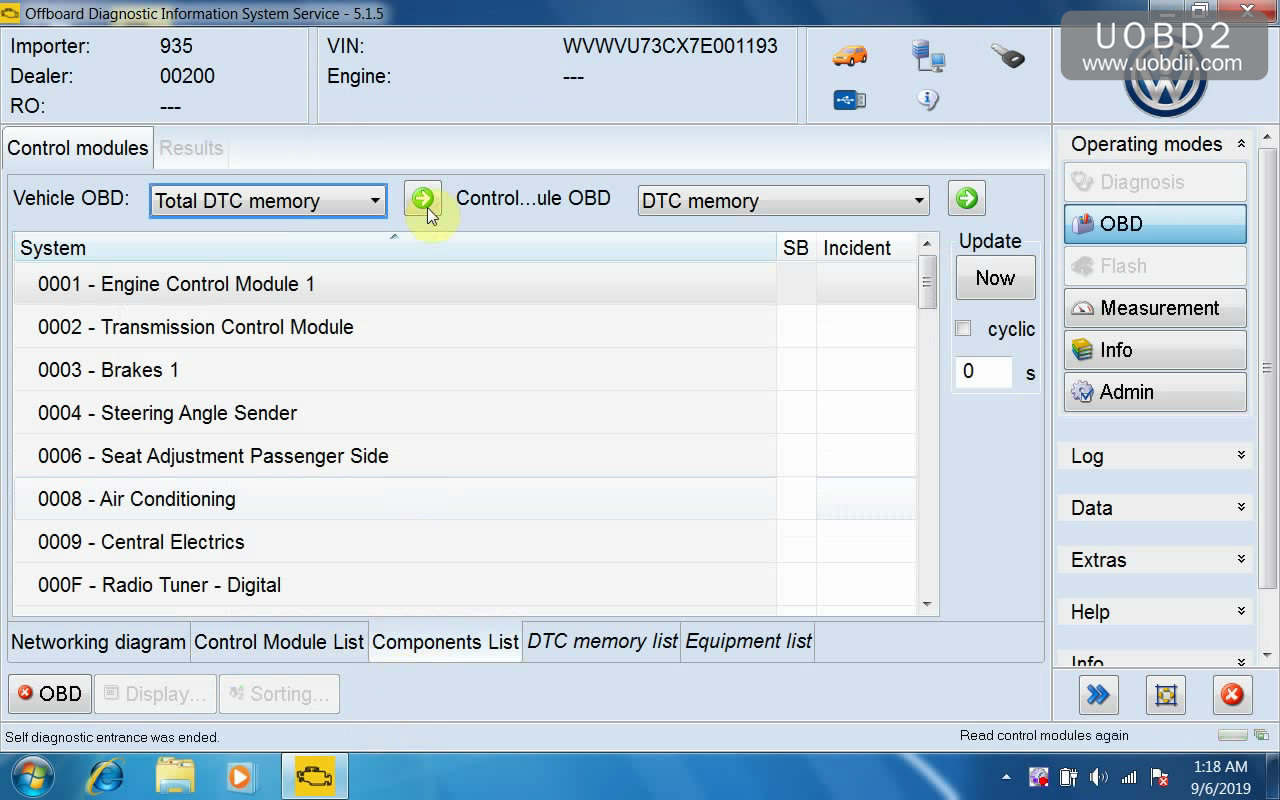Viewport: 1280px width, 800px height.
Task: Run Control module OBD green arrow
Action: (966, 199)
